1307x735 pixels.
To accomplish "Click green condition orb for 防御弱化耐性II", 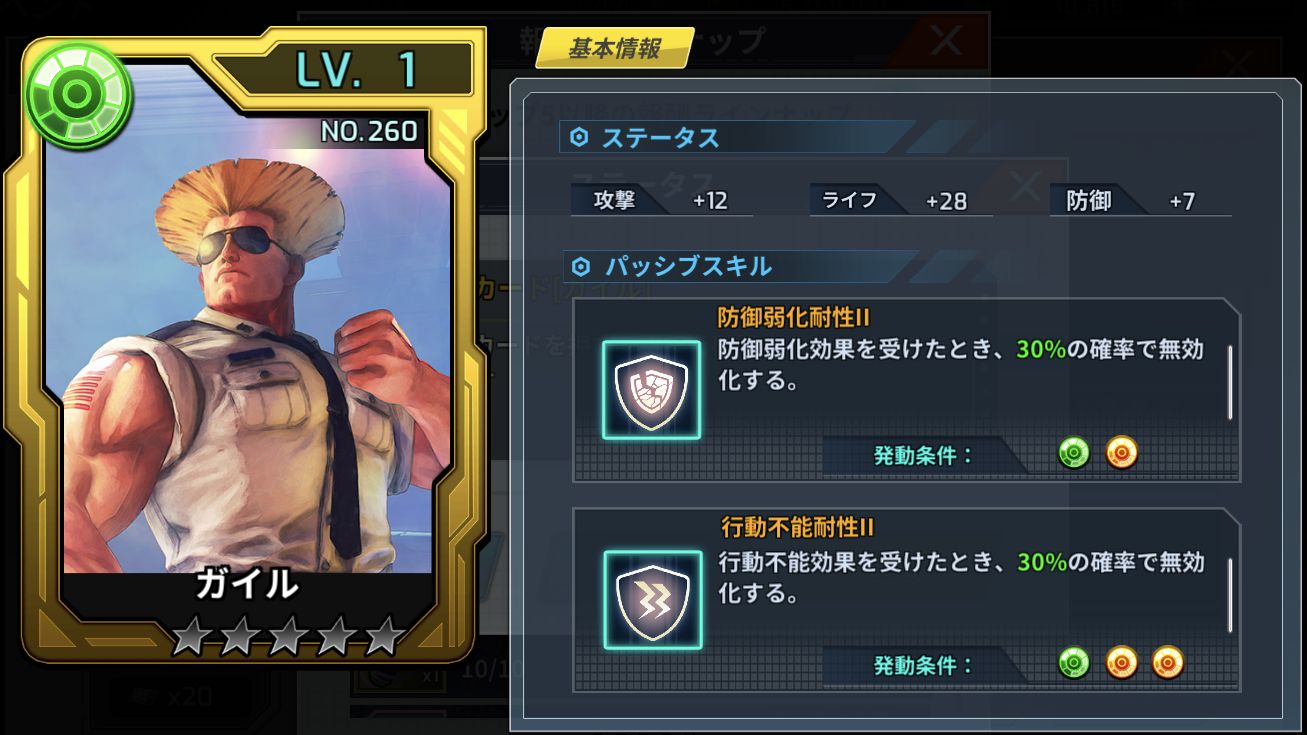I will coord(1074,454).
